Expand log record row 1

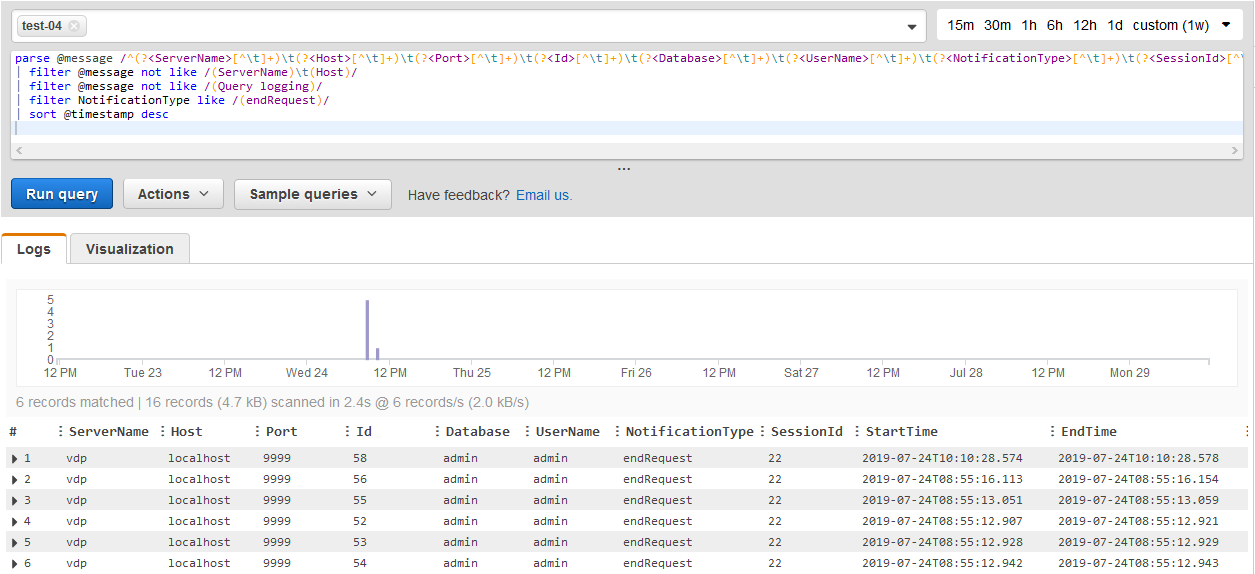tap(15, 458)
